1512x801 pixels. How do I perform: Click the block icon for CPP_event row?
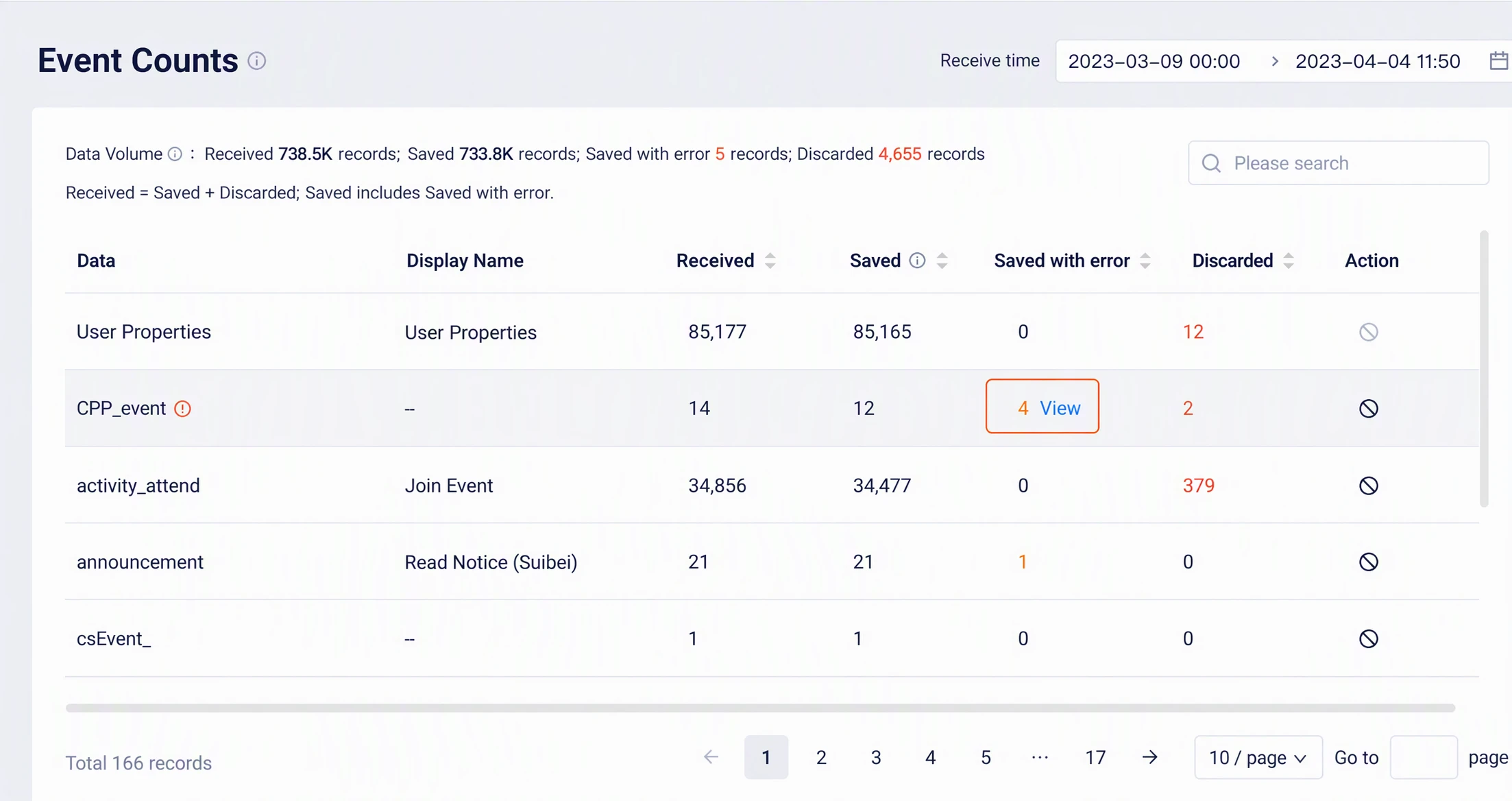pos(1368,409)
